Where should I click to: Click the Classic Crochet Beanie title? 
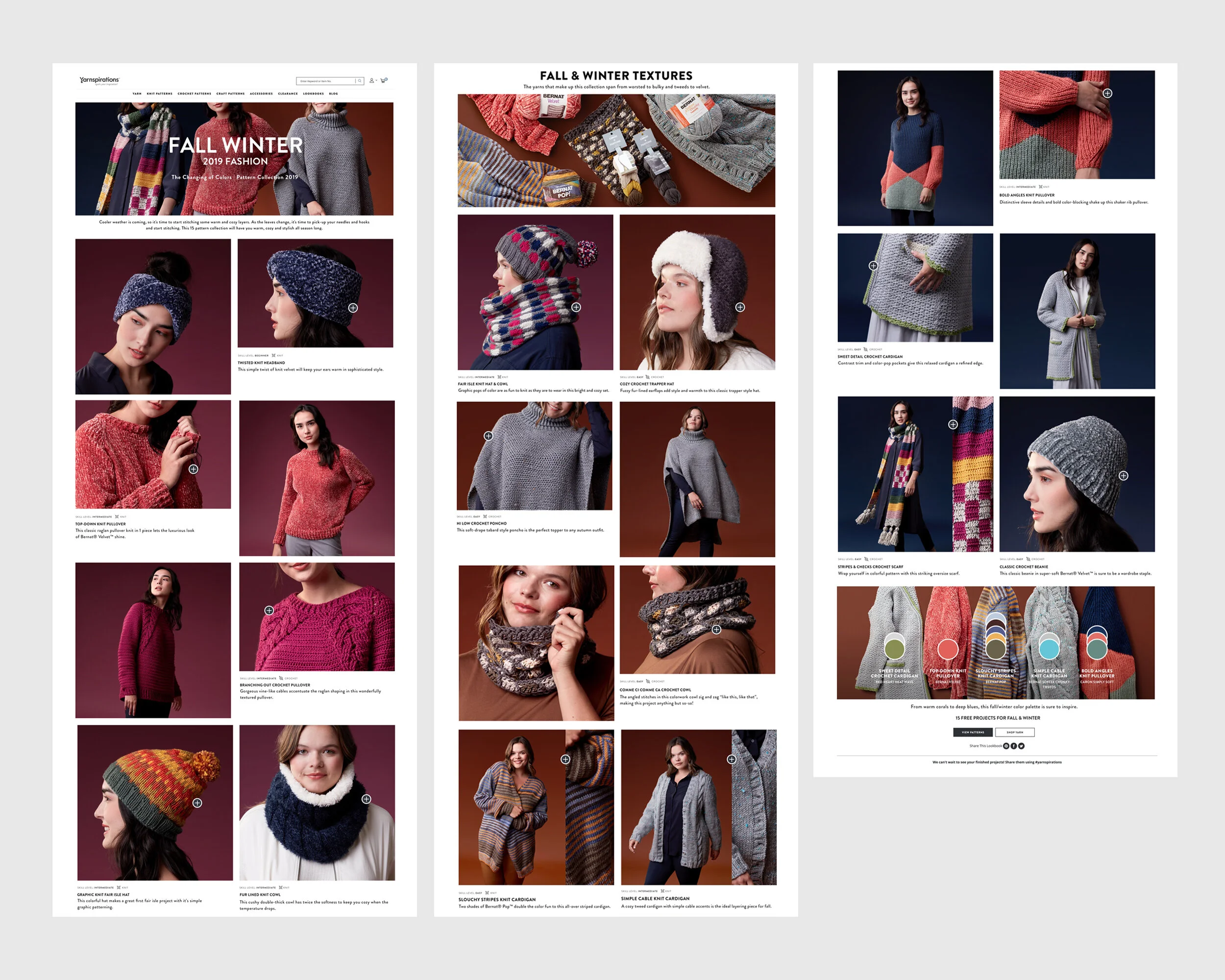[x=1024, y=566]
